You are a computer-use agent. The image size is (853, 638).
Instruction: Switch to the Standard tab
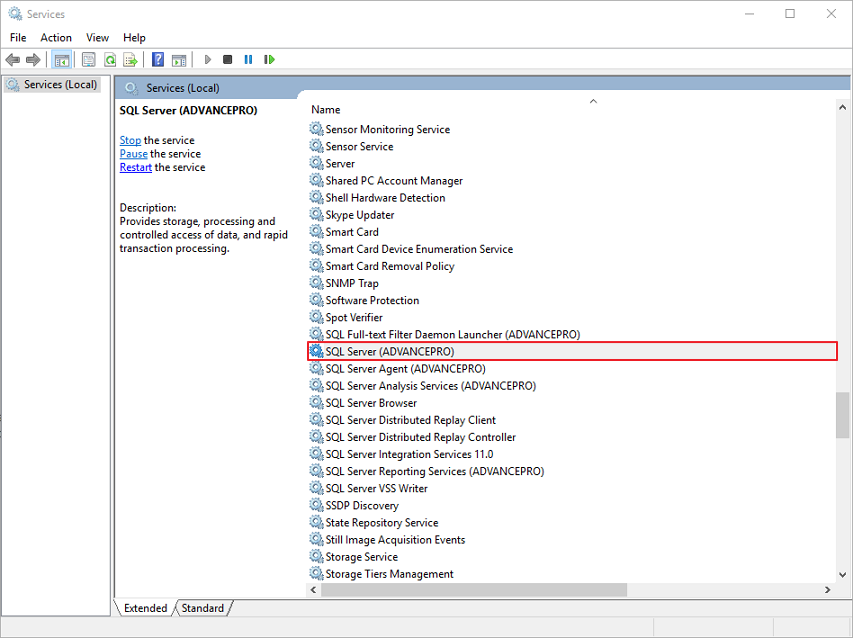pyautogui.click(x=203, y=607)
